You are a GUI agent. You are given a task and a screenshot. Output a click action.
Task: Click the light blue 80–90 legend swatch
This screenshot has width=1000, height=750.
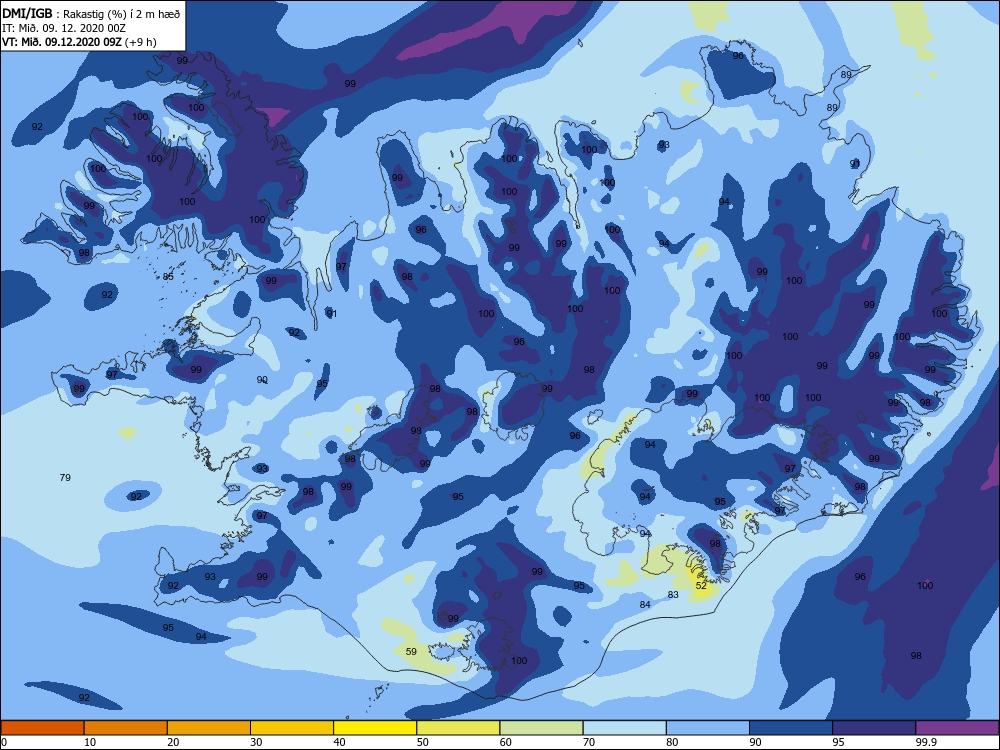point(708,728)
